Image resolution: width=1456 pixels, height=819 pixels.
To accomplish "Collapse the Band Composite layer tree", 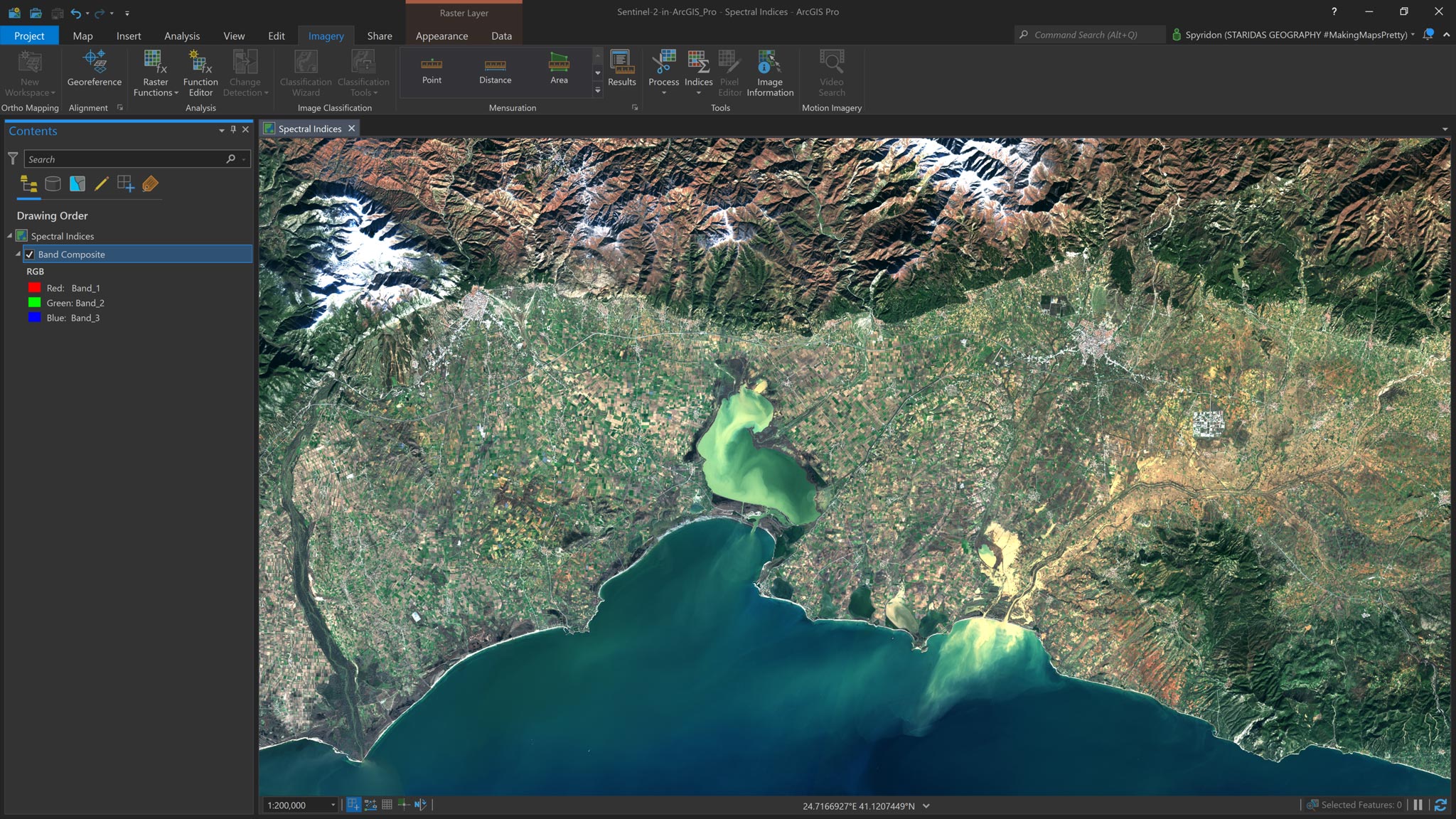I will point(17,254).
